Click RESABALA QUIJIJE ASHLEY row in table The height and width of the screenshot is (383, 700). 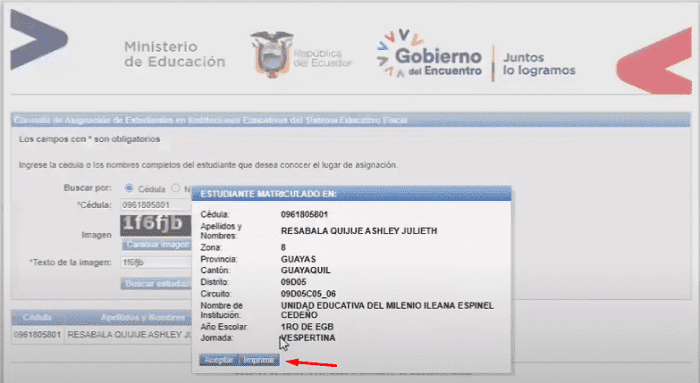[x=129, y=335]
